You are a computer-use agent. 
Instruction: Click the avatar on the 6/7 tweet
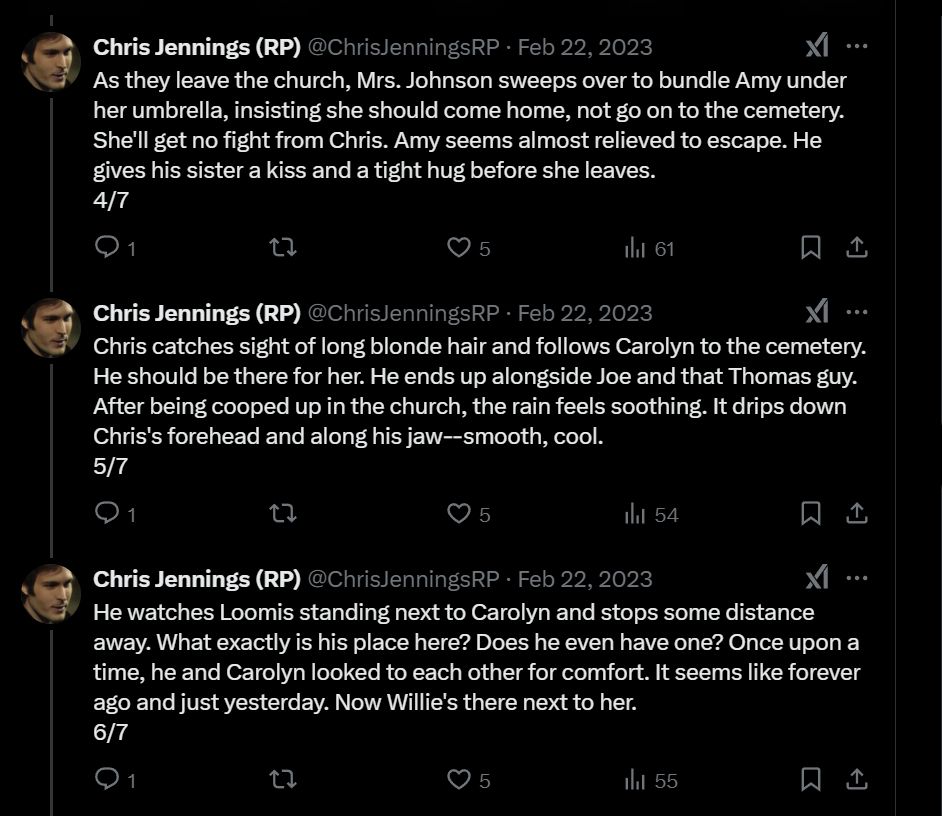51,594
